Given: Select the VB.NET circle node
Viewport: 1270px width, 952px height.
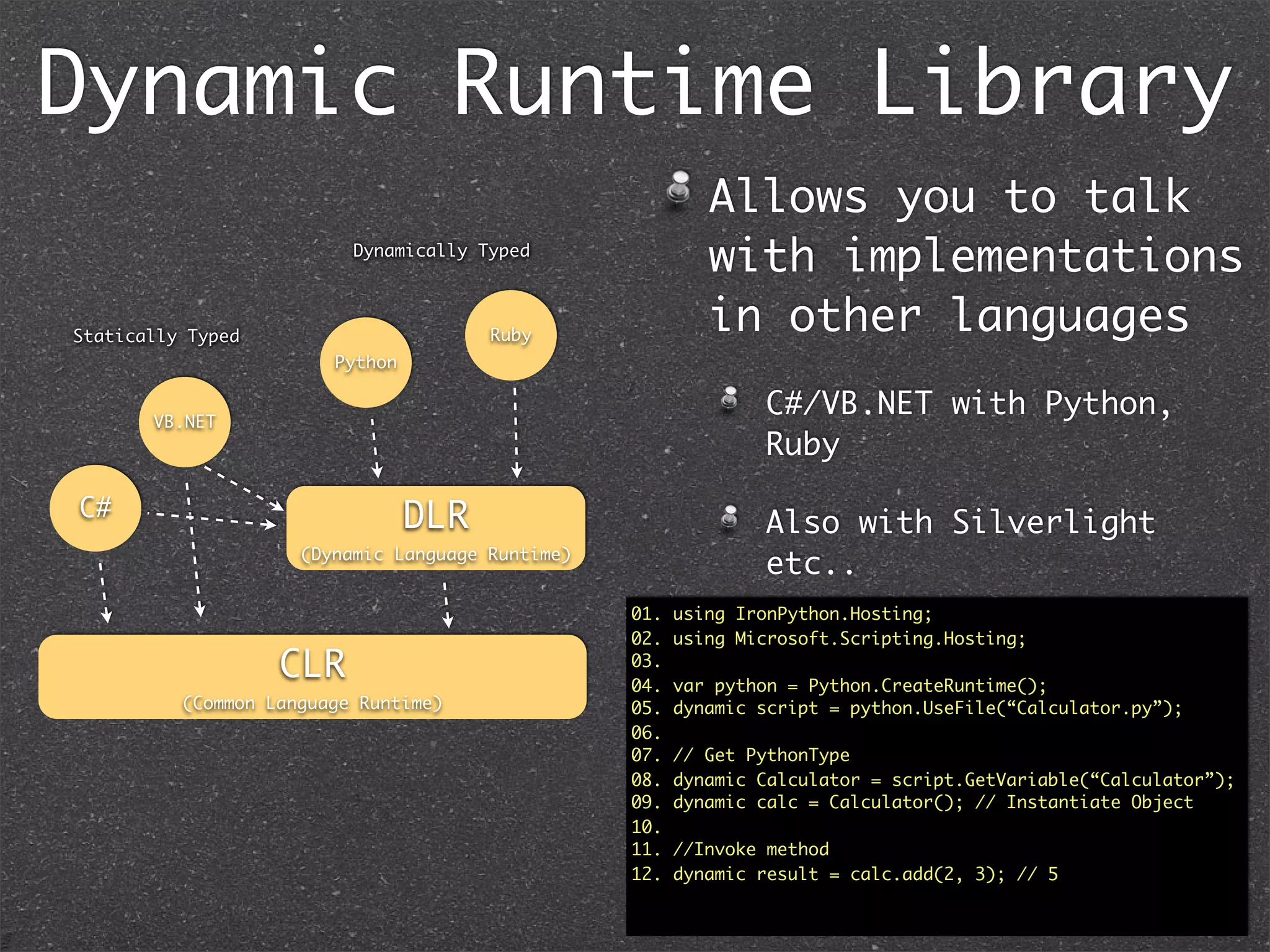Looking at the screenshot, I should pyautogui.click(x=184, y=422).
